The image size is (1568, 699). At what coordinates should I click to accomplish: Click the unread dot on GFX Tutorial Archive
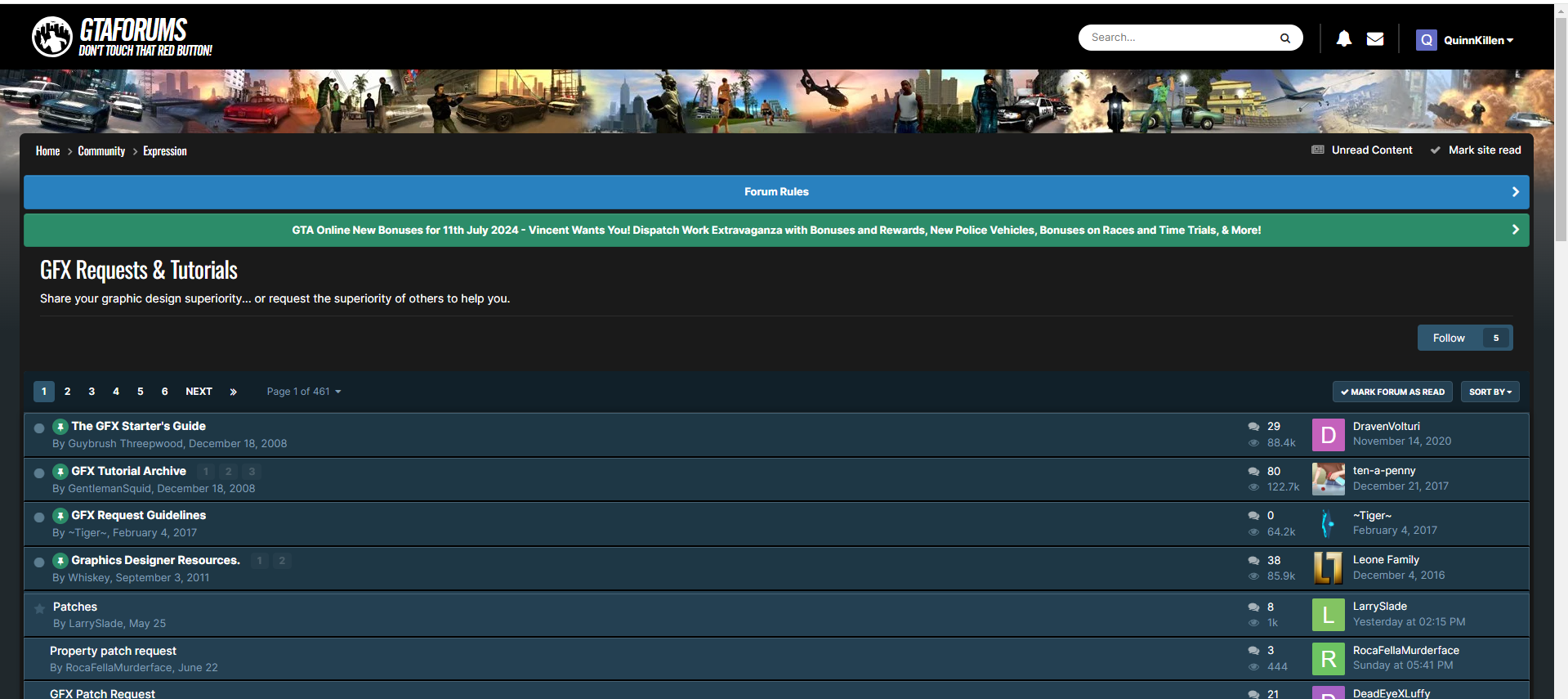(x=38, y=473)
